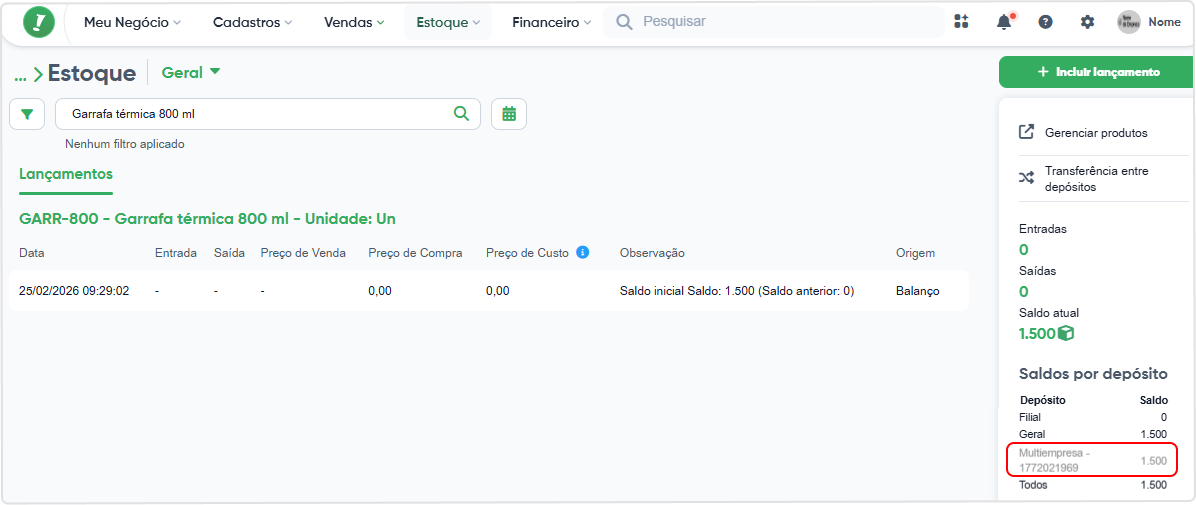Open the notifications bell
1196x505 pixels.
pyautogui.click(x=1005, y=22)
